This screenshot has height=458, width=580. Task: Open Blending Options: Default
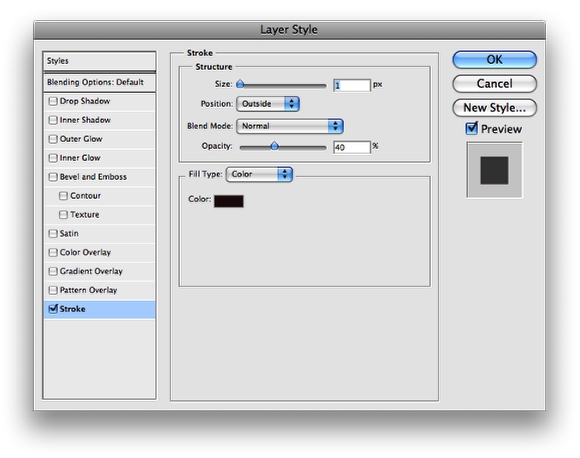[99, 82]
